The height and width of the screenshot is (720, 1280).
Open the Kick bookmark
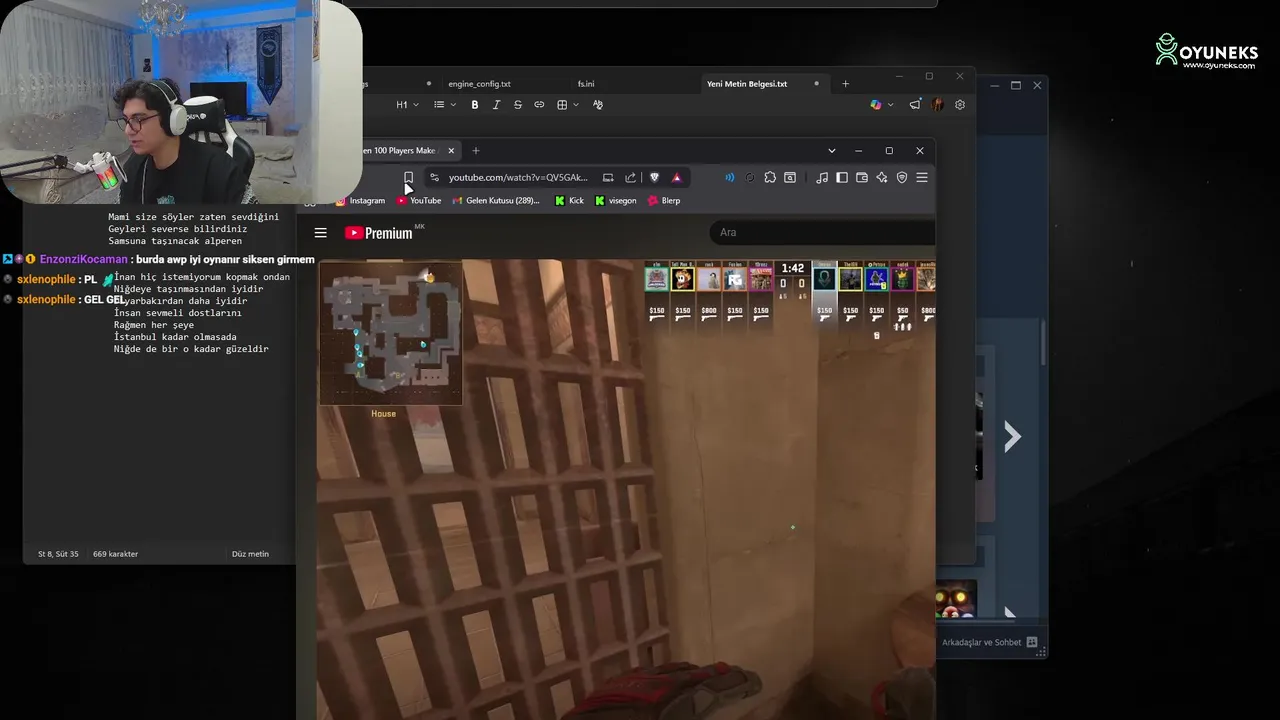[x=569, y=201]
